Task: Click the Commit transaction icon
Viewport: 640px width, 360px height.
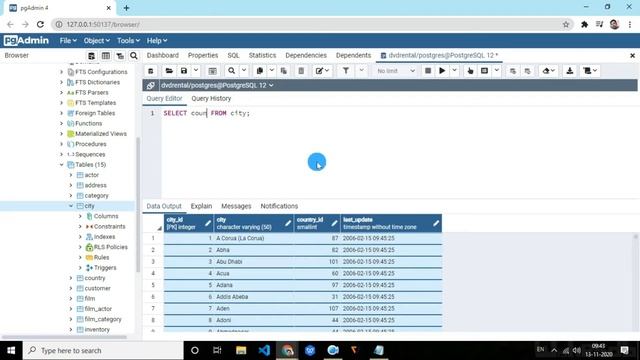Action: [x=513, y=71]
